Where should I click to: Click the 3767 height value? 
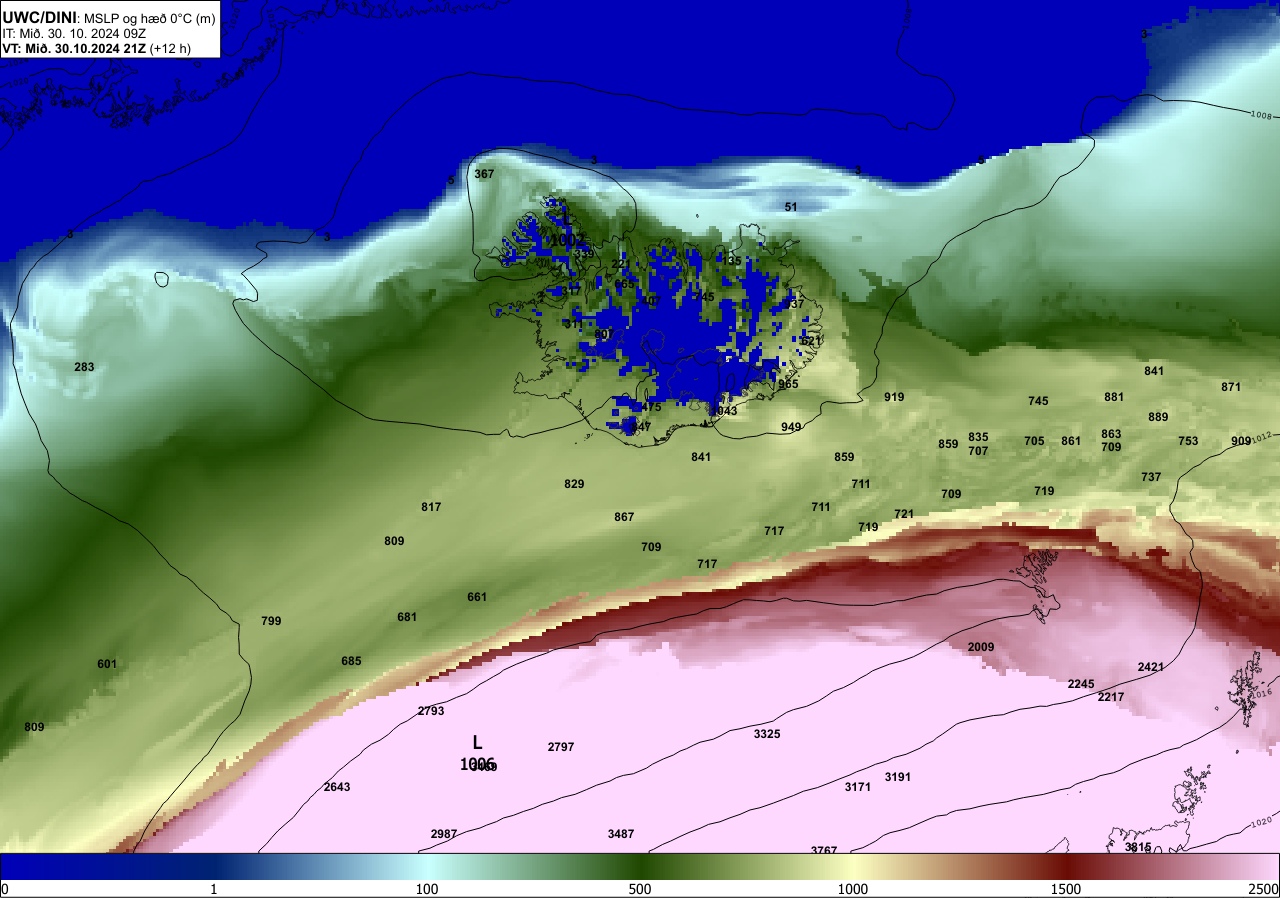click(x=824, y=850)
